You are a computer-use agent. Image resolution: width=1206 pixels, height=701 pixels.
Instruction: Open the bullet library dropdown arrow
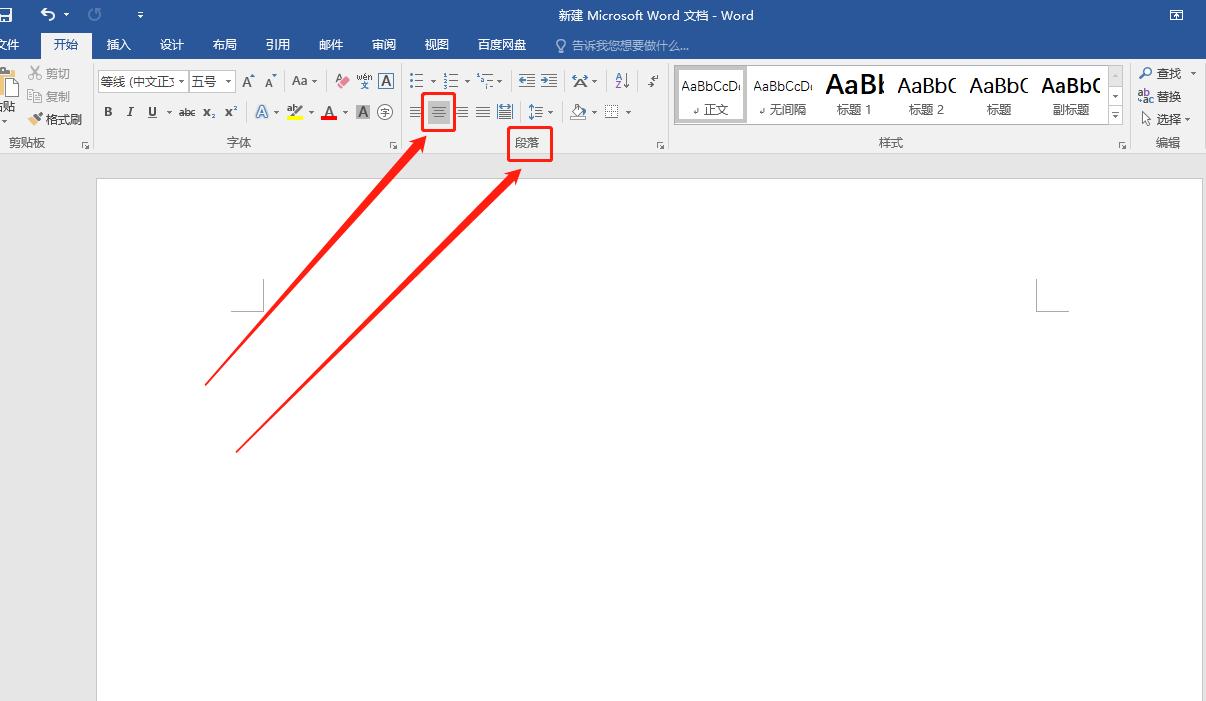click(432, 82)
